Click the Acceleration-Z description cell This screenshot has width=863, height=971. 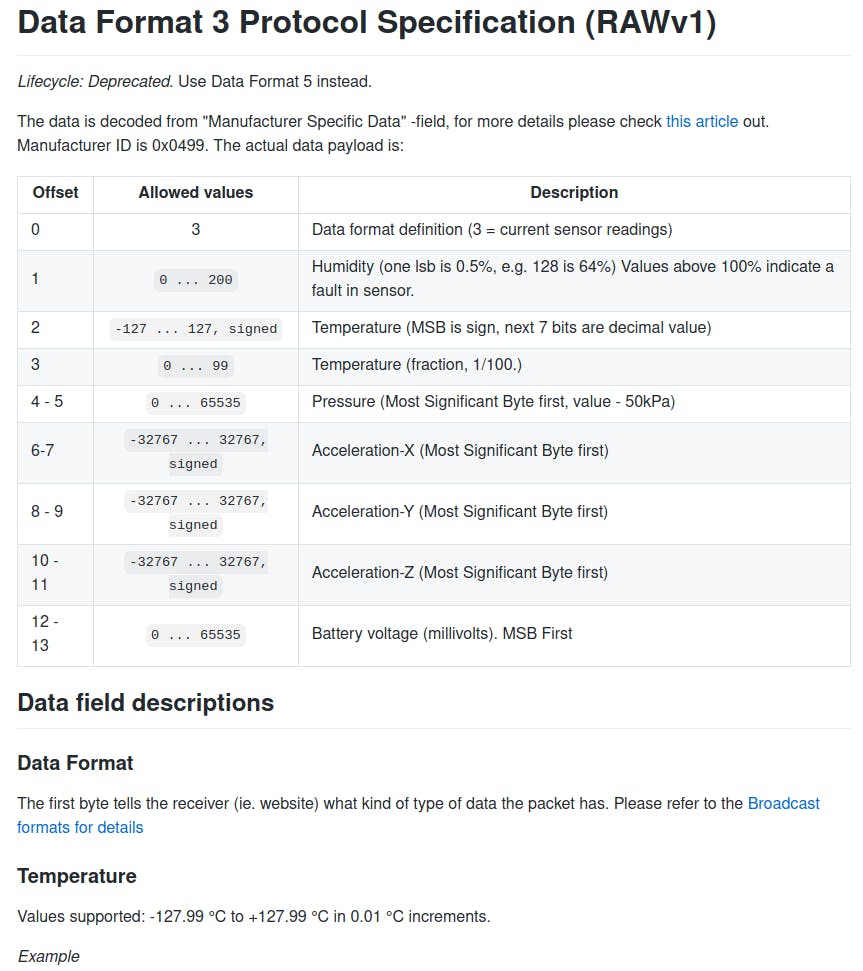click(x=460, y=572)
